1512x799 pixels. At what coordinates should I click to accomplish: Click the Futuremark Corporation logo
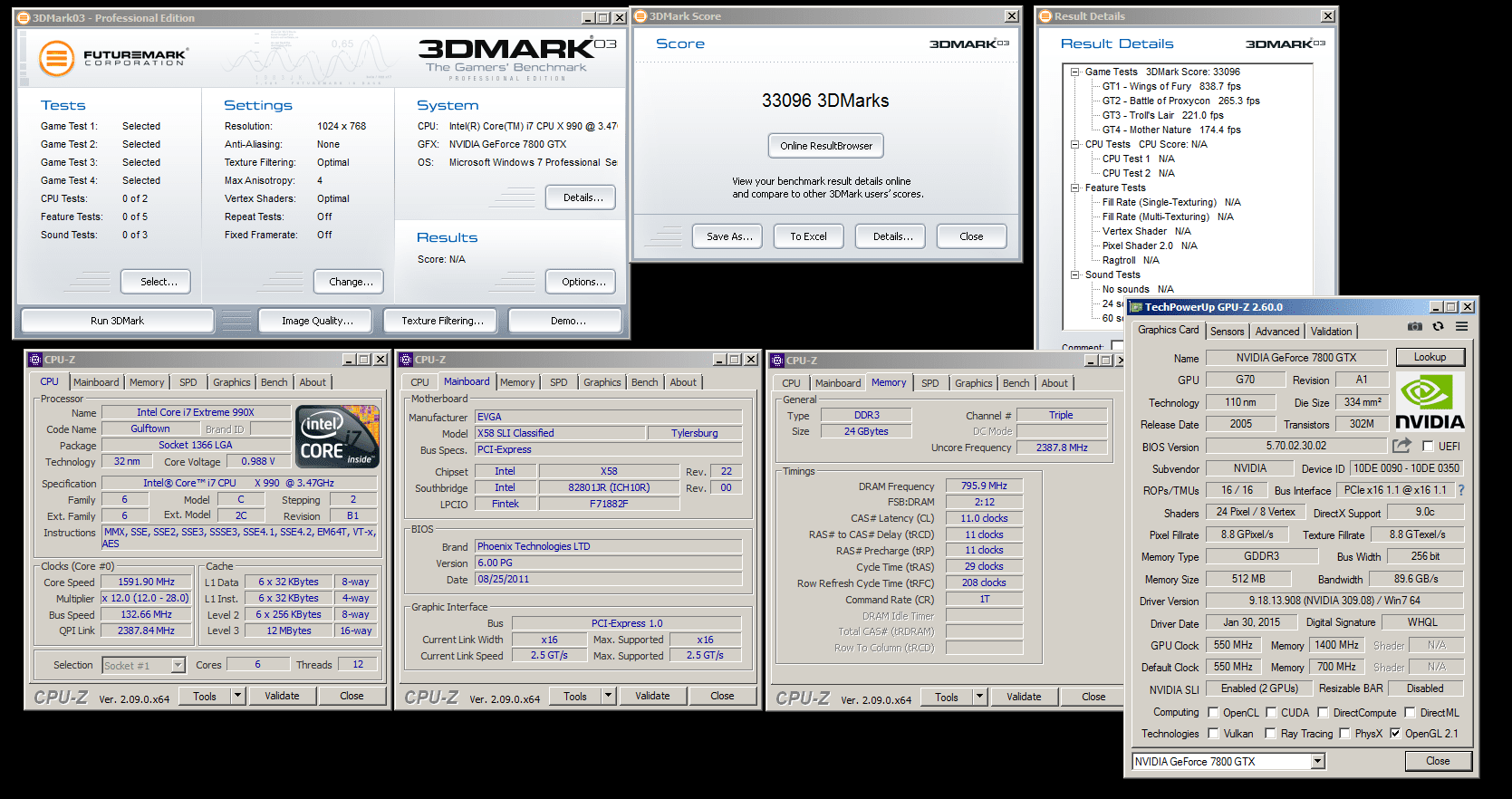113,58
